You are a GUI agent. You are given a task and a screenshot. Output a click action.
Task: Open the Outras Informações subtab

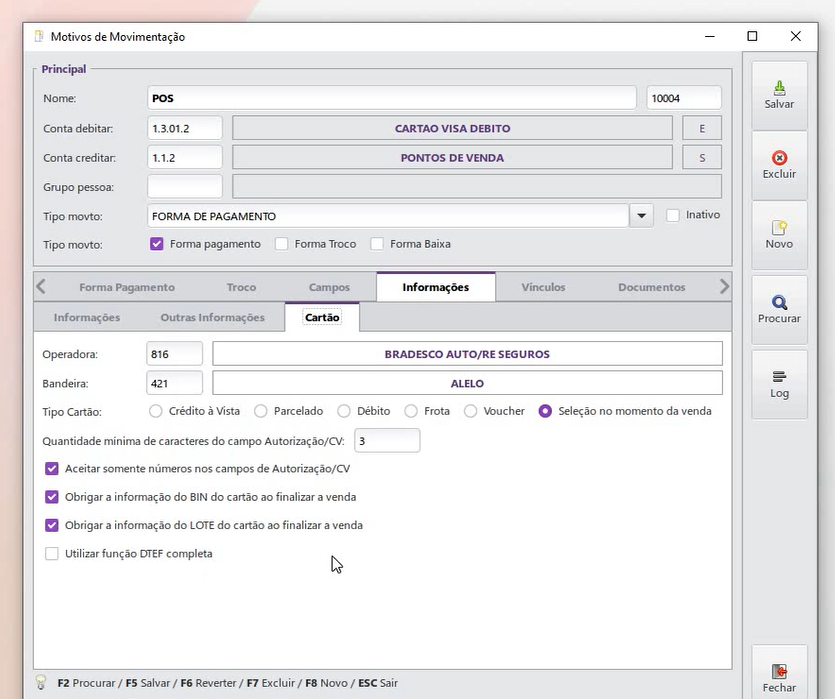(212, 318)
